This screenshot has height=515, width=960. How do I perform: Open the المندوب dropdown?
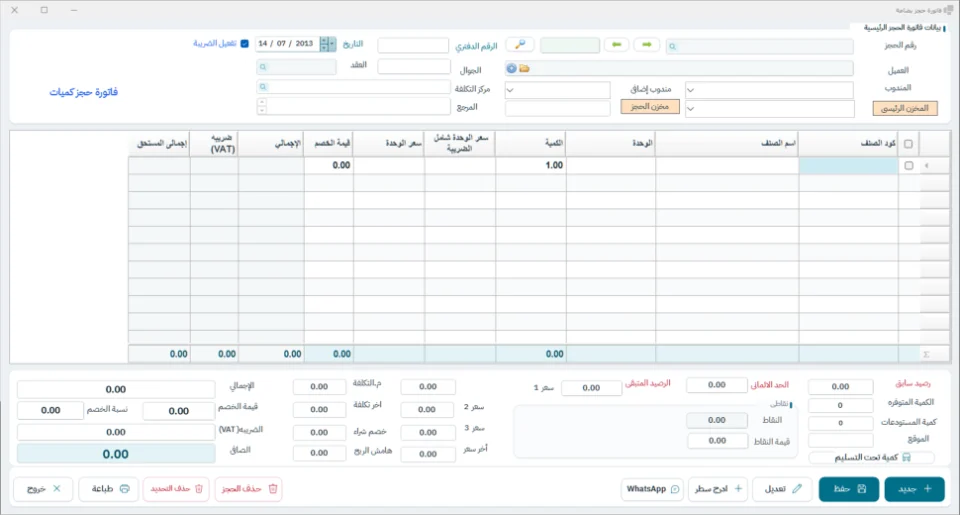[769, 89]
